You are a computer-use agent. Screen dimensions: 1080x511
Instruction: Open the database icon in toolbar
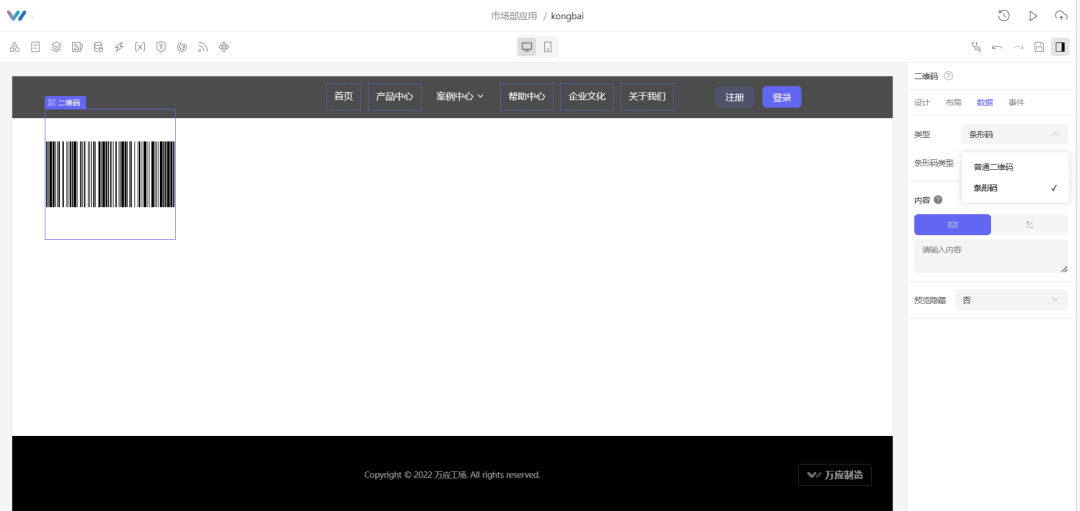(x=98, y=47)
